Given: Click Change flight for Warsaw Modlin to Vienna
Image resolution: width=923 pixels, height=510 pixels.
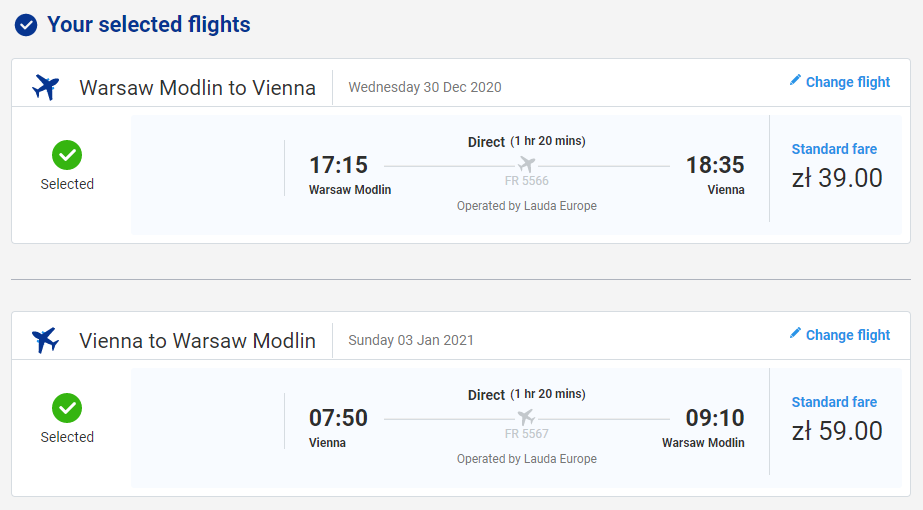Looking at the screenshot, I should coord(848,82).
